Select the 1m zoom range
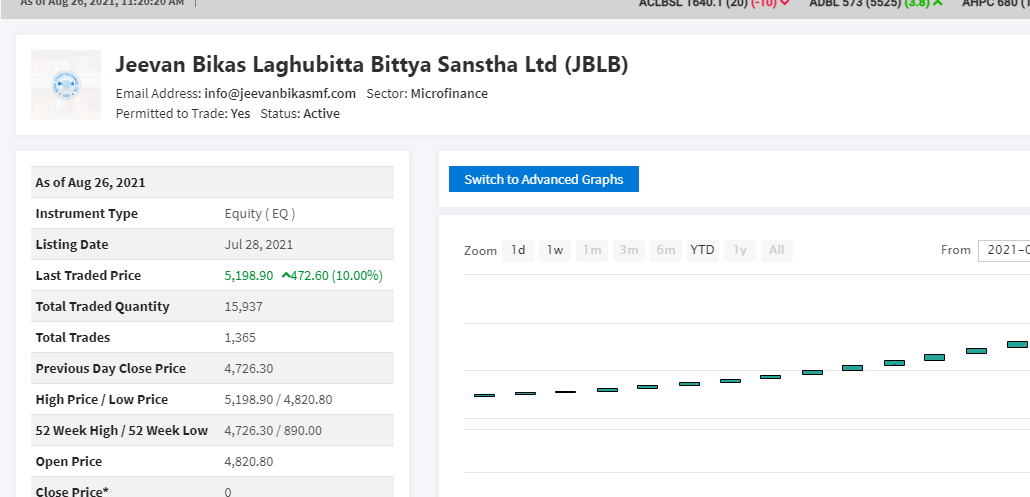Screen dimensions: 1030x497 pos(592,250)
